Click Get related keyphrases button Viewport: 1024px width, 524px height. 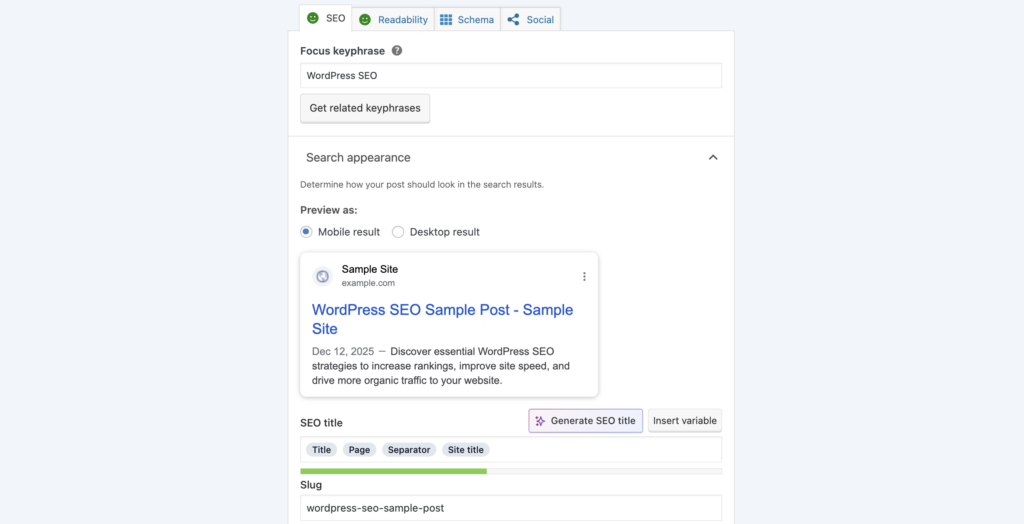point(365,108)
